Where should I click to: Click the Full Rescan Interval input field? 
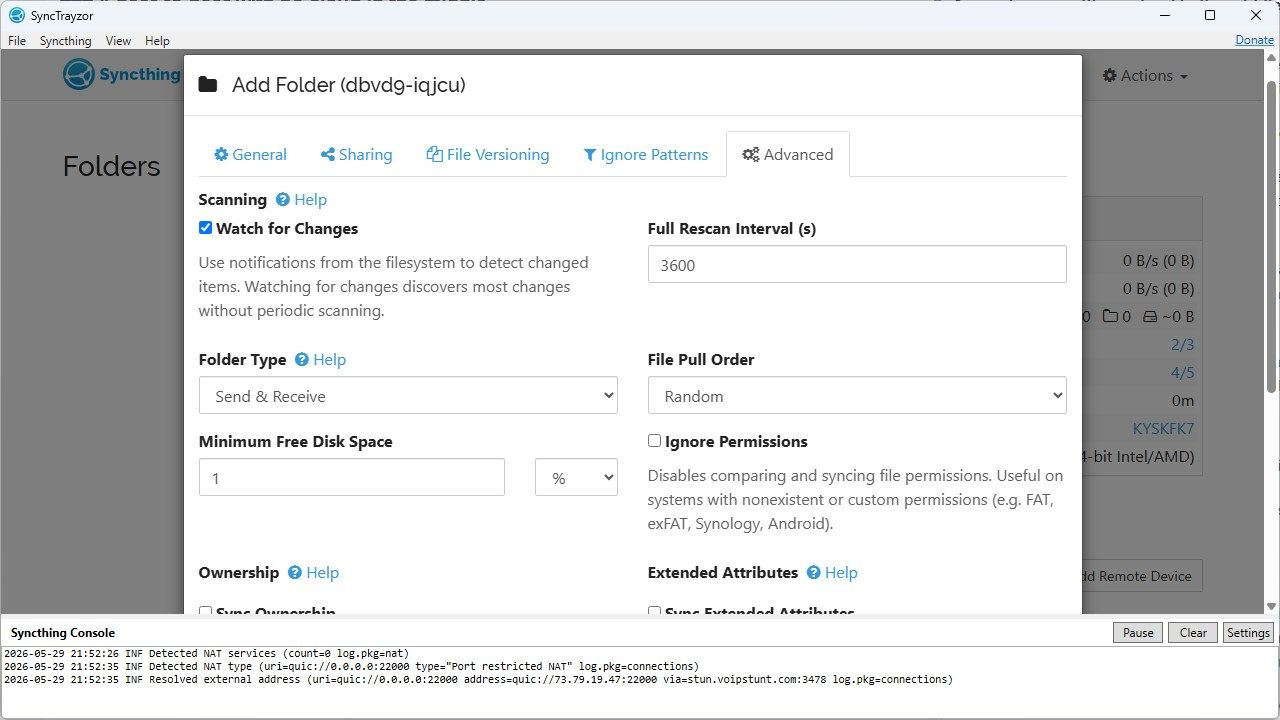857,265
